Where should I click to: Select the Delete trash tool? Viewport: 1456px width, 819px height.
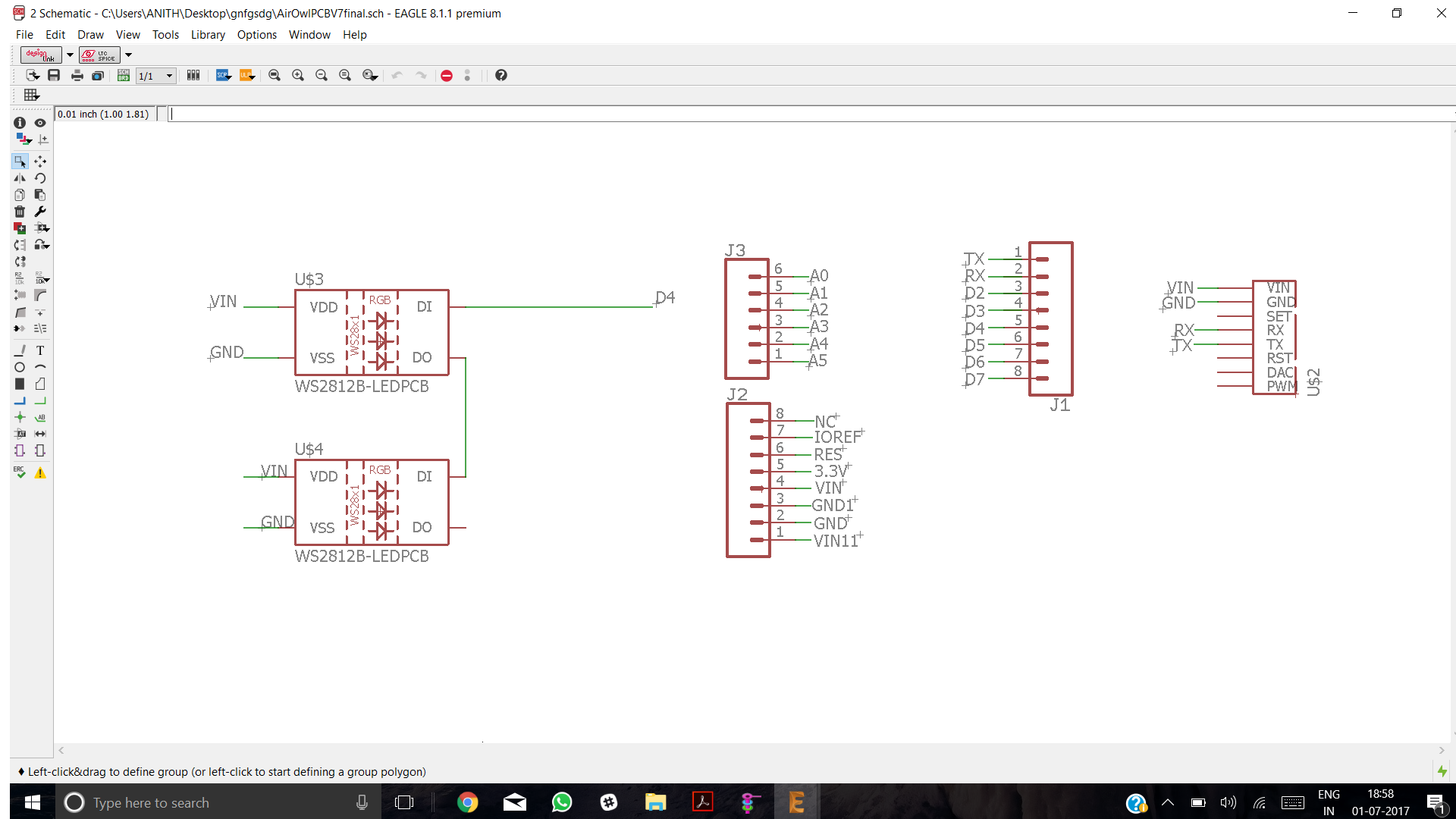click(x=20, y=212)
